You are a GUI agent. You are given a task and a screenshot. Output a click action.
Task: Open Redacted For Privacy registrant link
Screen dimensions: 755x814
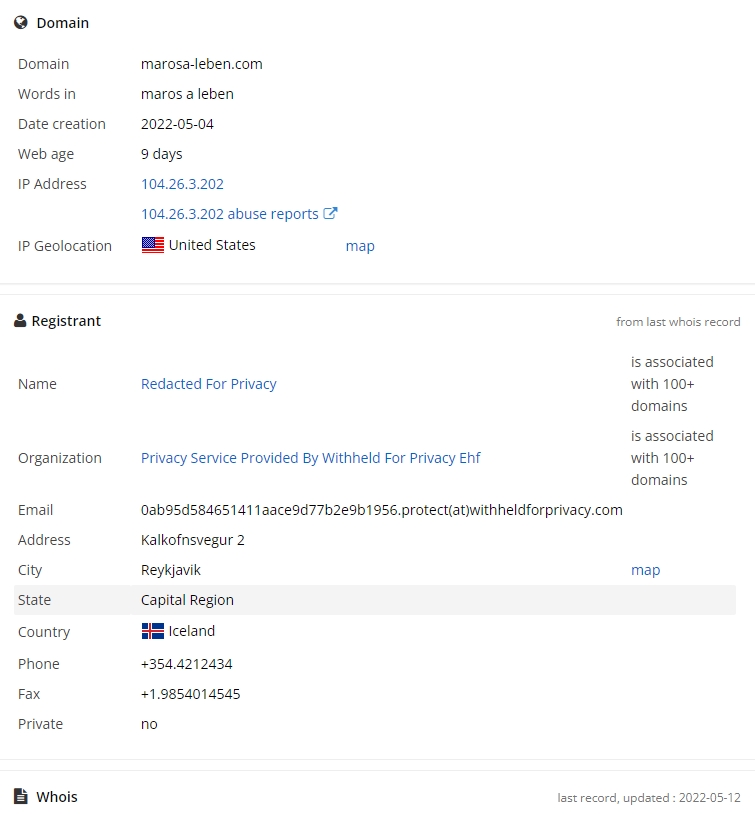coord(209,384)
